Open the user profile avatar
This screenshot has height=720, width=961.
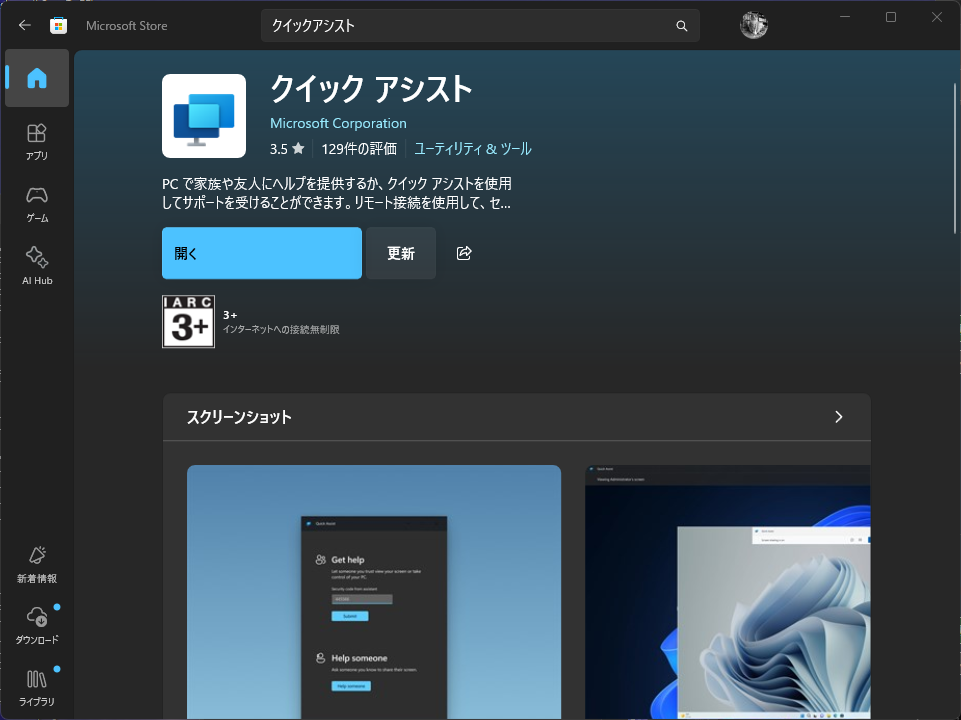point(753,25)
